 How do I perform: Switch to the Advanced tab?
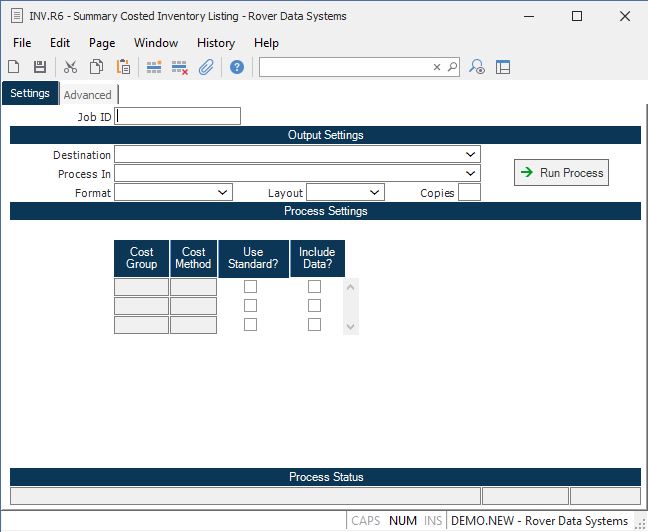coord(88,95)
